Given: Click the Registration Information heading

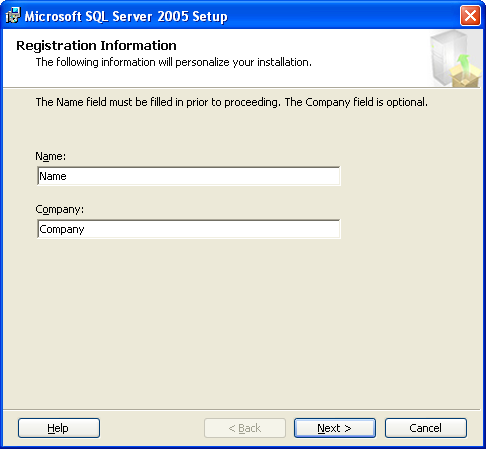Looking at the screenshot, I should click(x=96, y=45).
